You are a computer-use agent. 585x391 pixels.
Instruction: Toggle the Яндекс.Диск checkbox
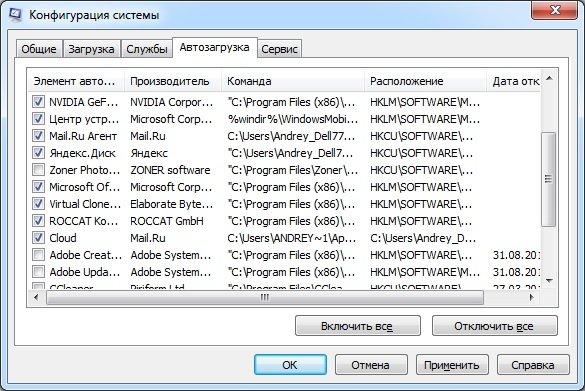38,153
